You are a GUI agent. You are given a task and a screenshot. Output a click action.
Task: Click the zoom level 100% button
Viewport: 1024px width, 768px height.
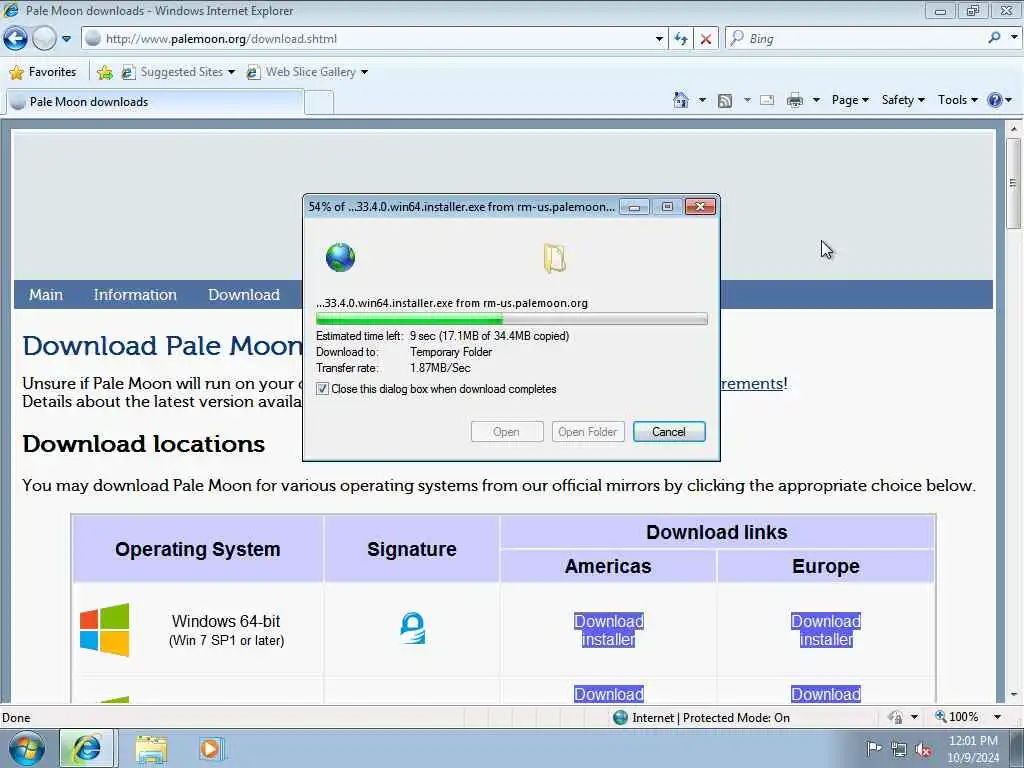[x=957, y=717]
